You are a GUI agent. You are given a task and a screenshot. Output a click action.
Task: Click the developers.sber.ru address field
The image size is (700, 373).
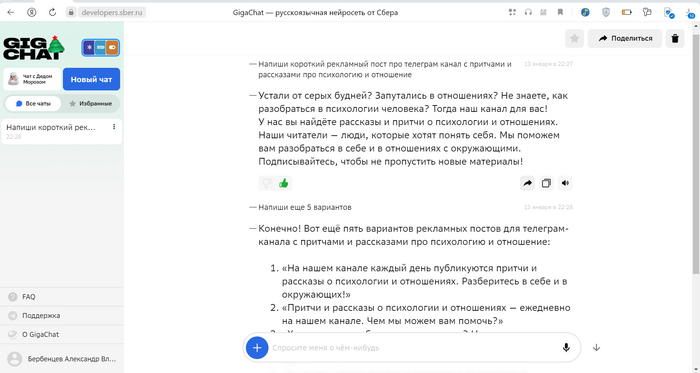point(112,12)
